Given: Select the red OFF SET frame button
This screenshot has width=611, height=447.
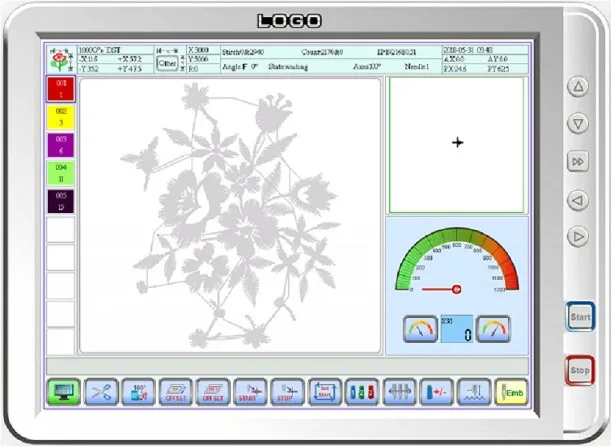Looking at the screenshot, I should click(x=213, y=392).
